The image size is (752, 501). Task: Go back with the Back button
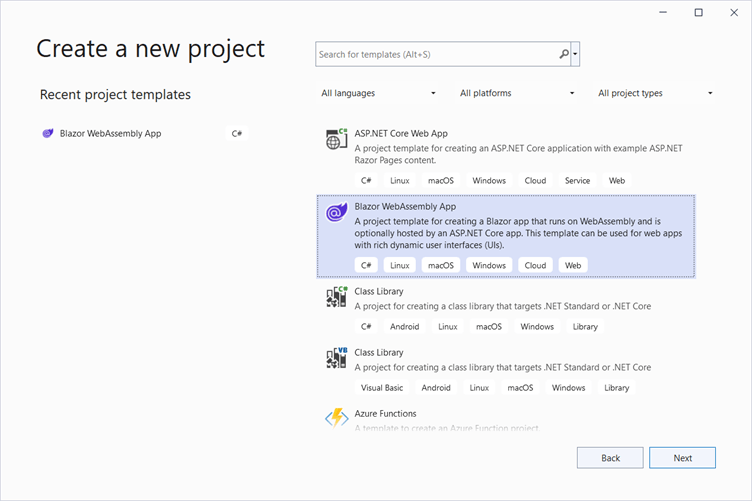pos(610,457)
